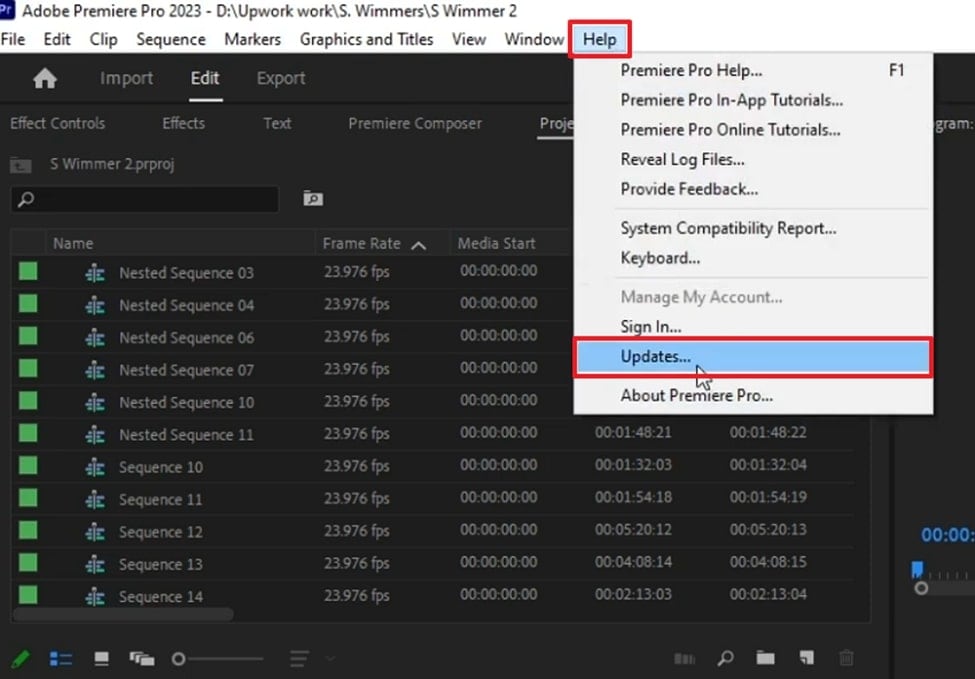975x679 pixels.
Task: Click sequence icon of Sequence 10
Action: click(95, 467)
